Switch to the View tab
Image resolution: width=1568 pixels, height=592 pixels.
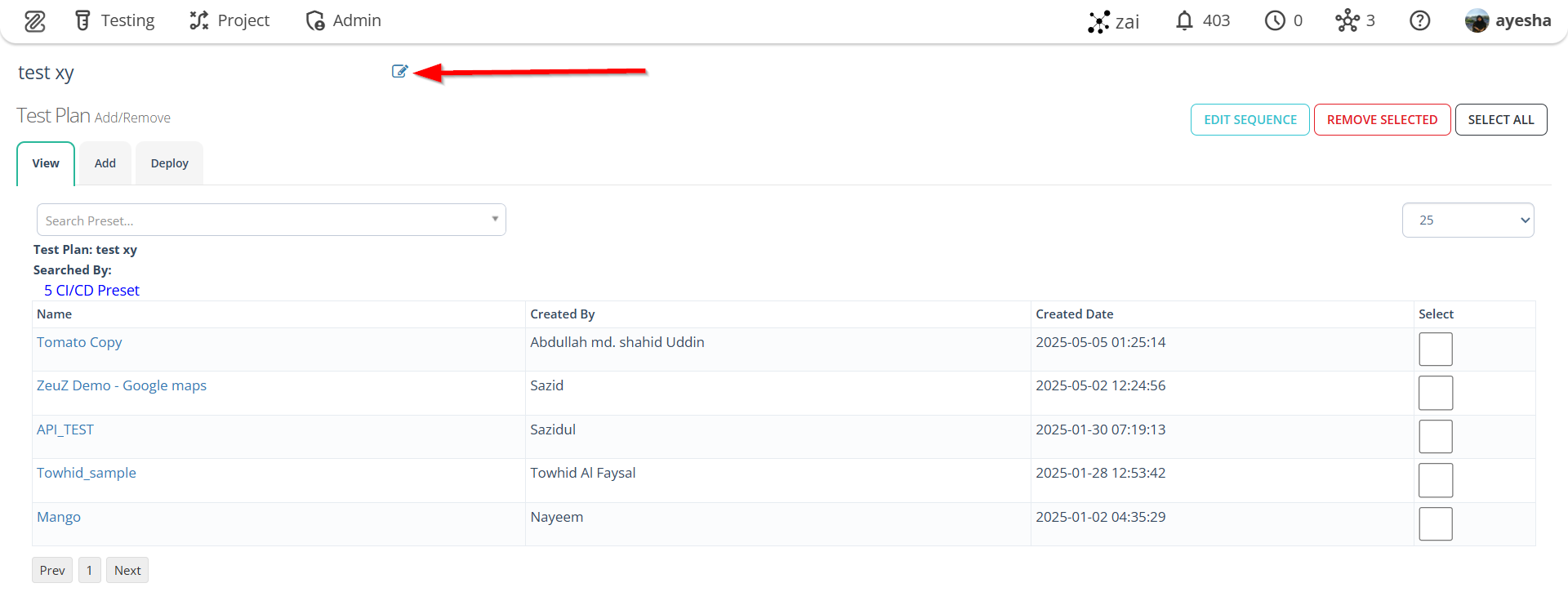(x=46, y=163)
